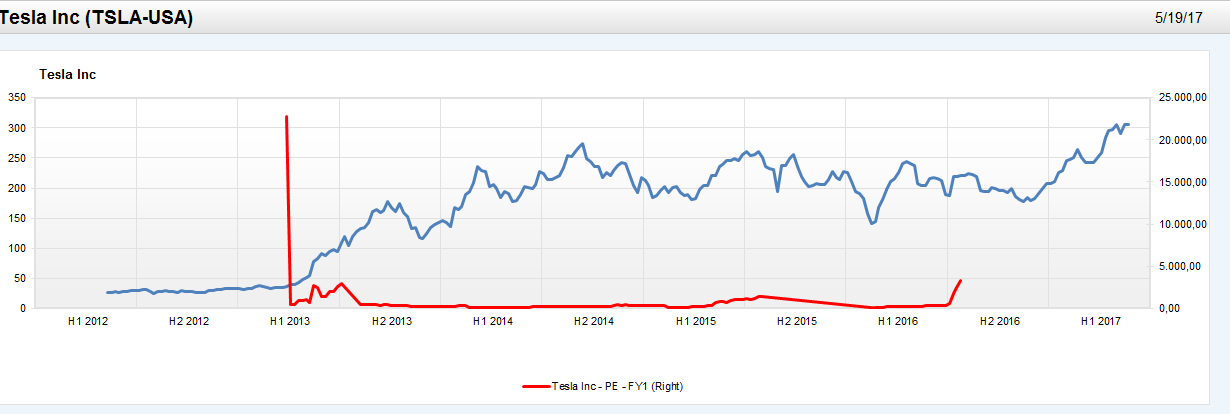
Task: Click right axis value 20.000,00
Action: pyautogui.click(x=1182, y=140)
